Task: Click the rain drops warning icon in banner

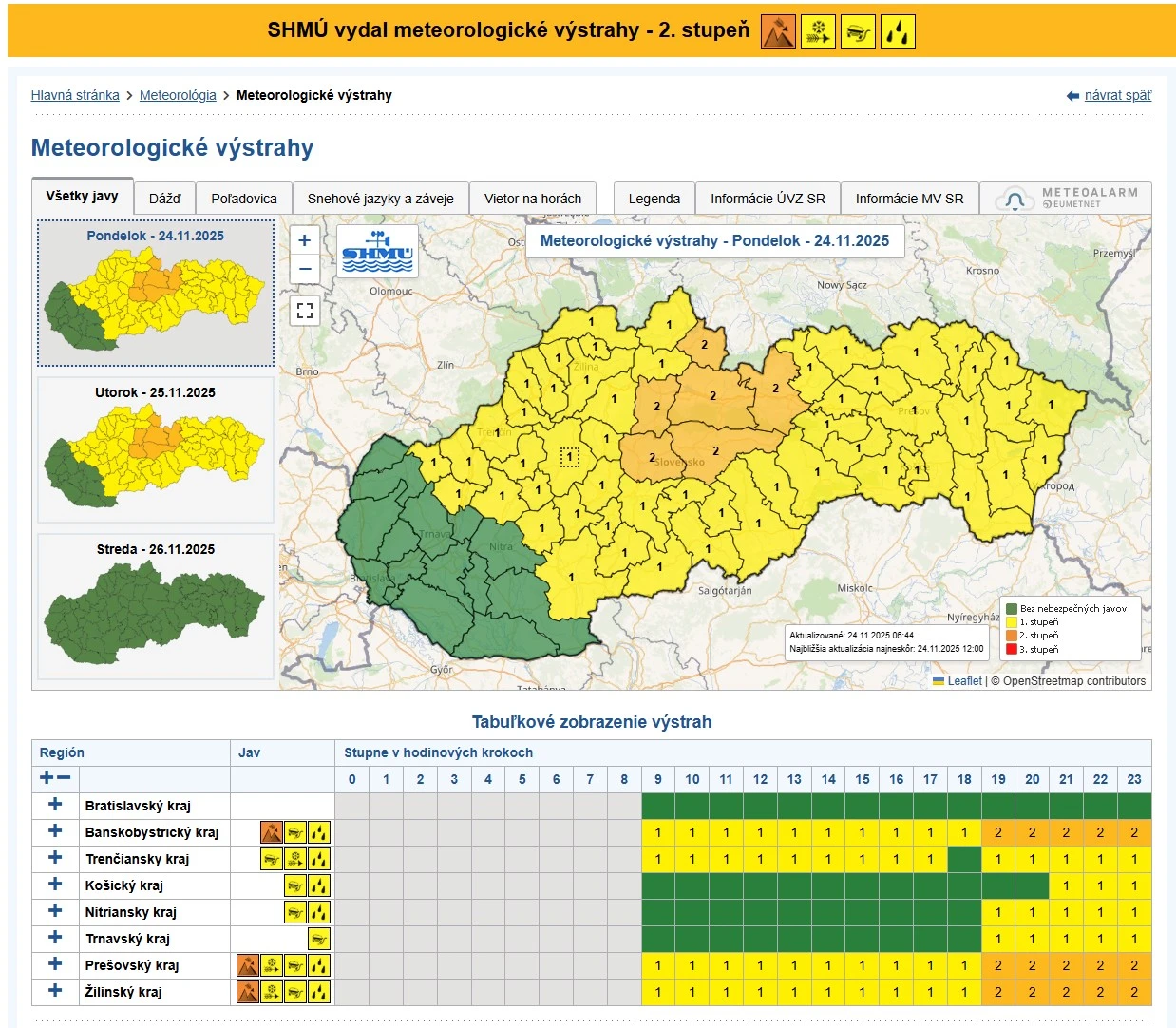Action: coord(898,32)
